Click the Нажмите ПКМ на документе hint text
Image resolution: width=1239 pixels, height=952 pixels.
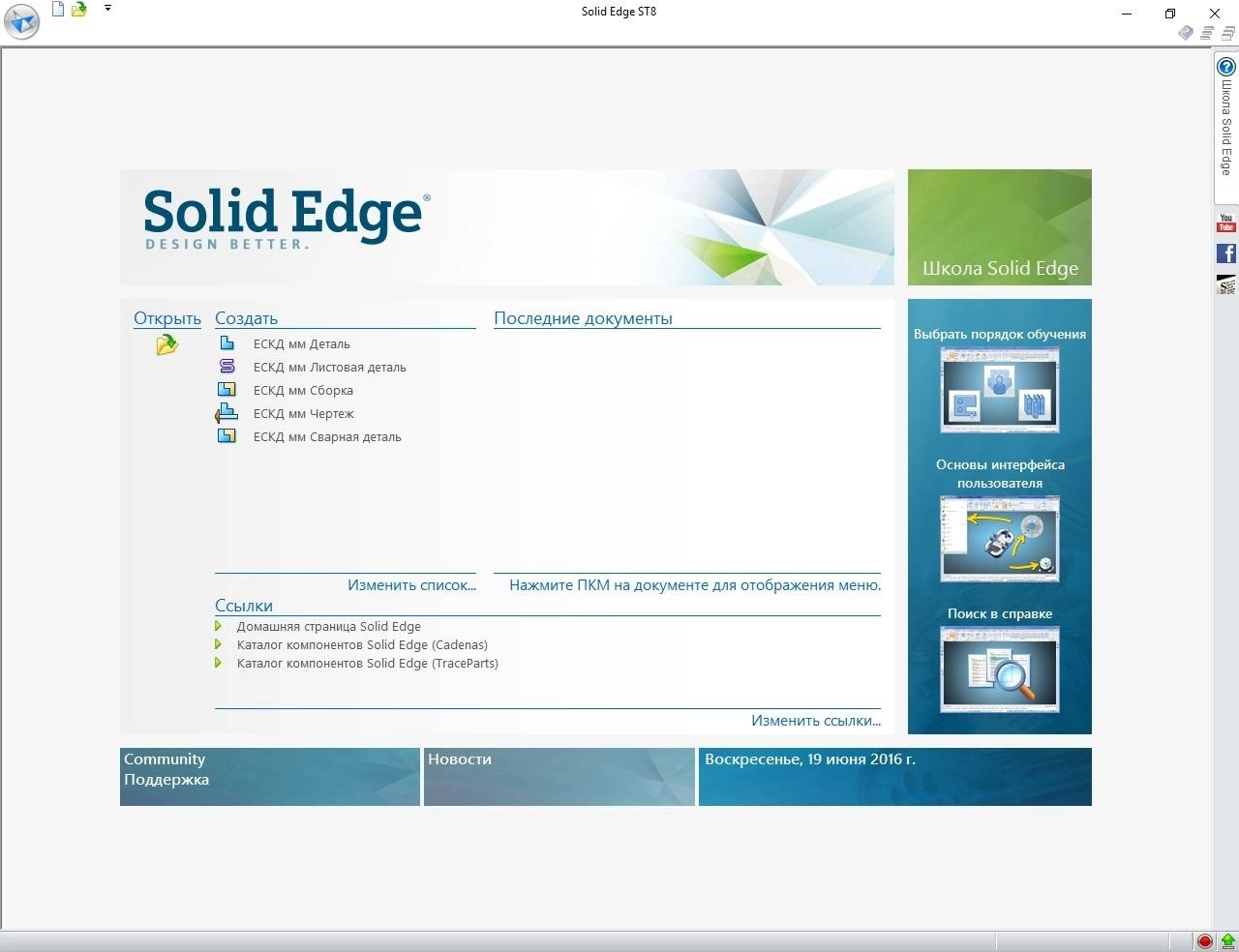click(695, 585)
